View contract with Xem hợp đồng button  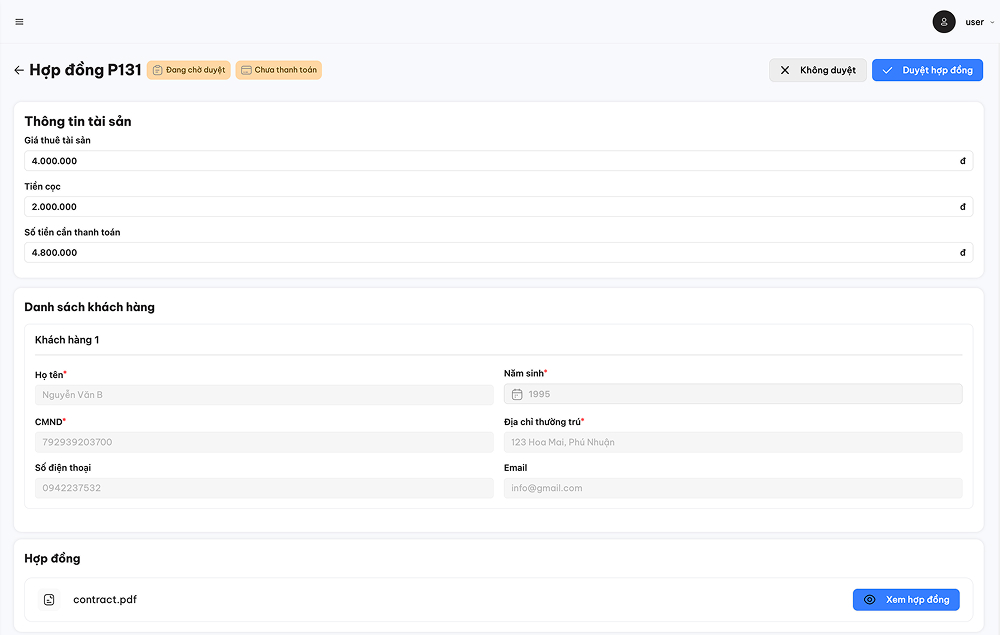(906, 599)
